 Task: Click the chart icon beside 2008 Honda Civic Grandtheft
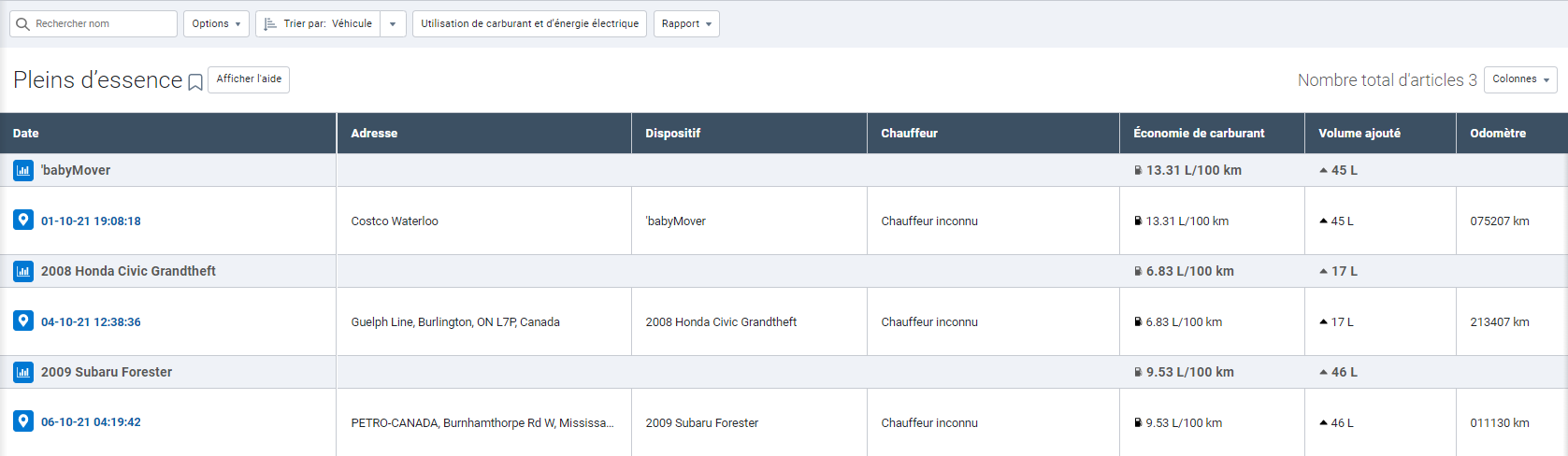click(23, 271)
